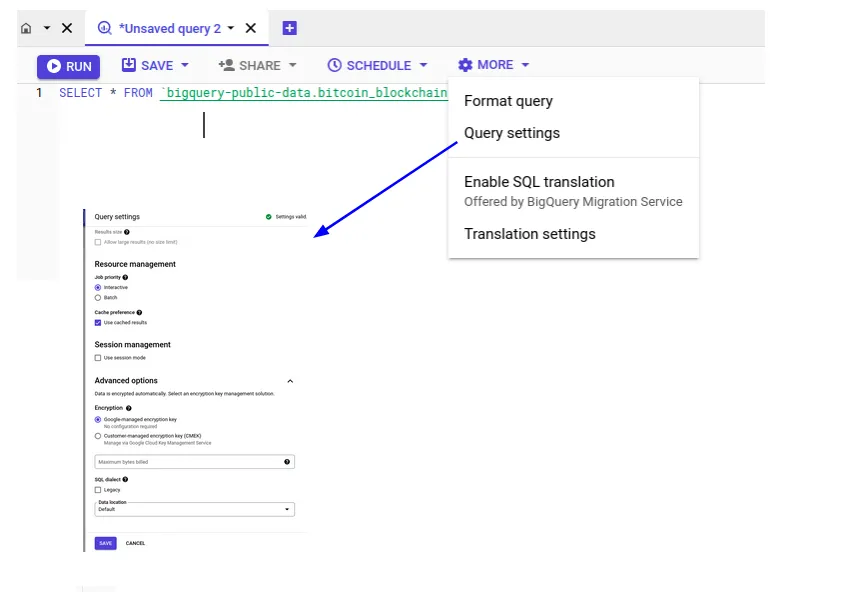Run the query

pos(68,67)
